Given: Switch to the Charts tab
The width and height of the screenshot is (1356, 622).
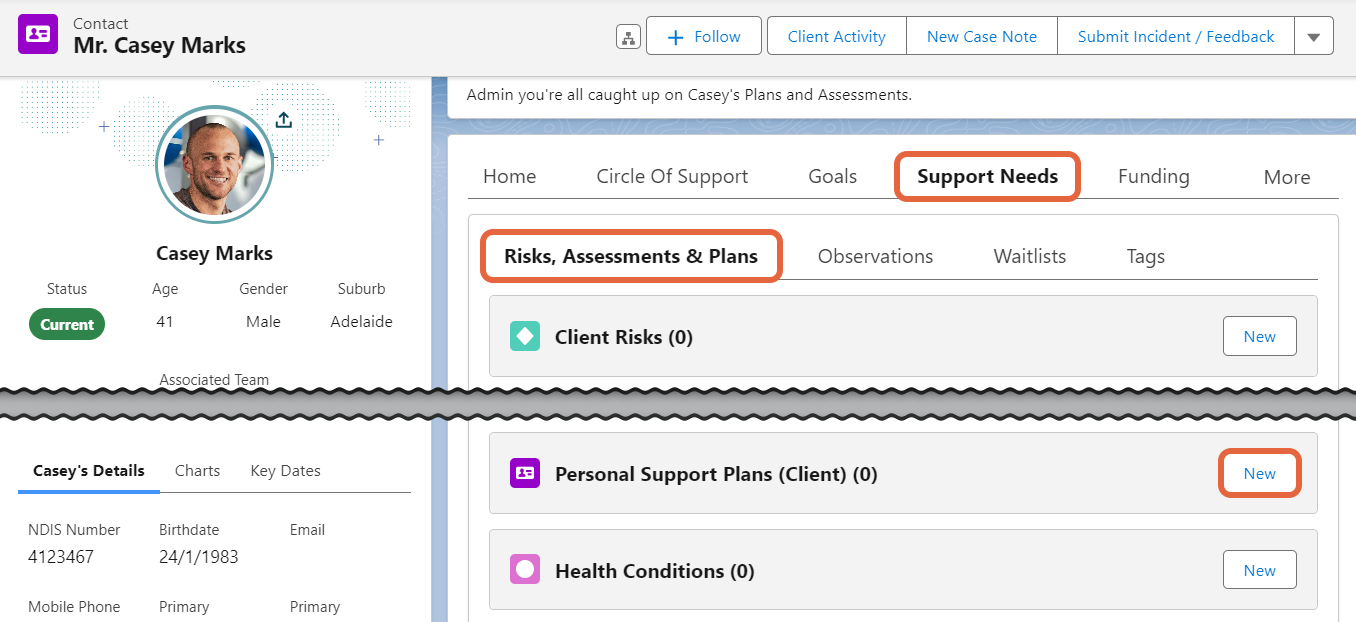Looking at the screenshot, I should 197,470.
